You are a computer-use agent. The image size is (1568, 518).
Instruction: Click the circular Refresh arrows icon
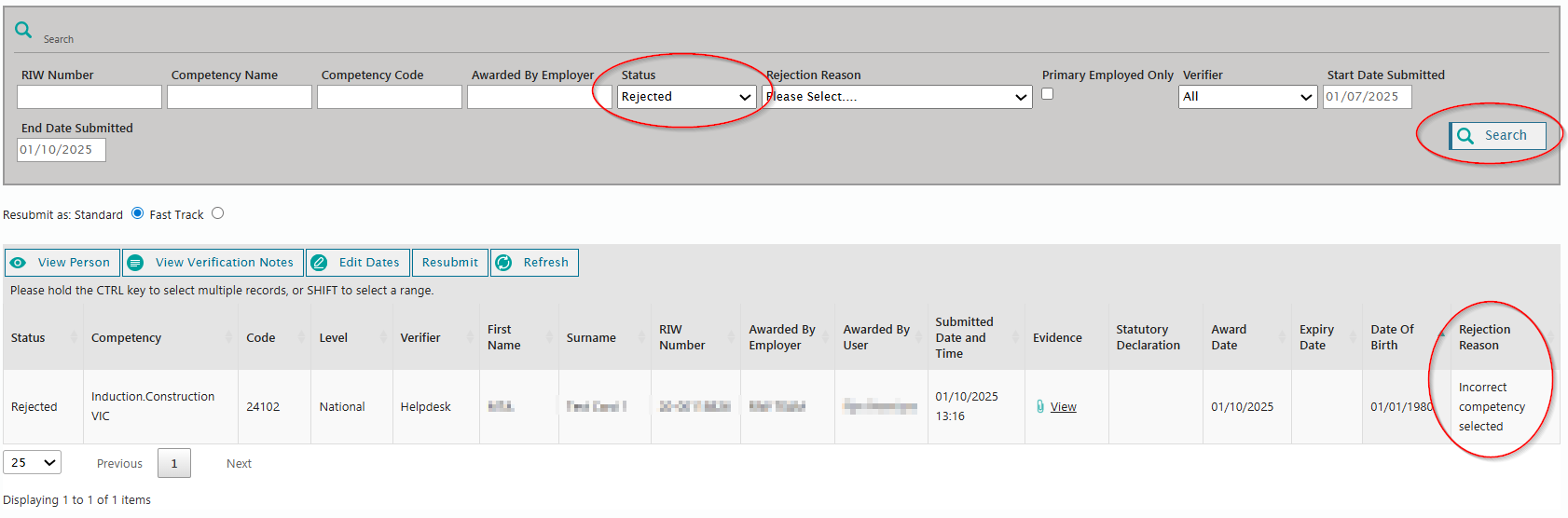(503, 263)
